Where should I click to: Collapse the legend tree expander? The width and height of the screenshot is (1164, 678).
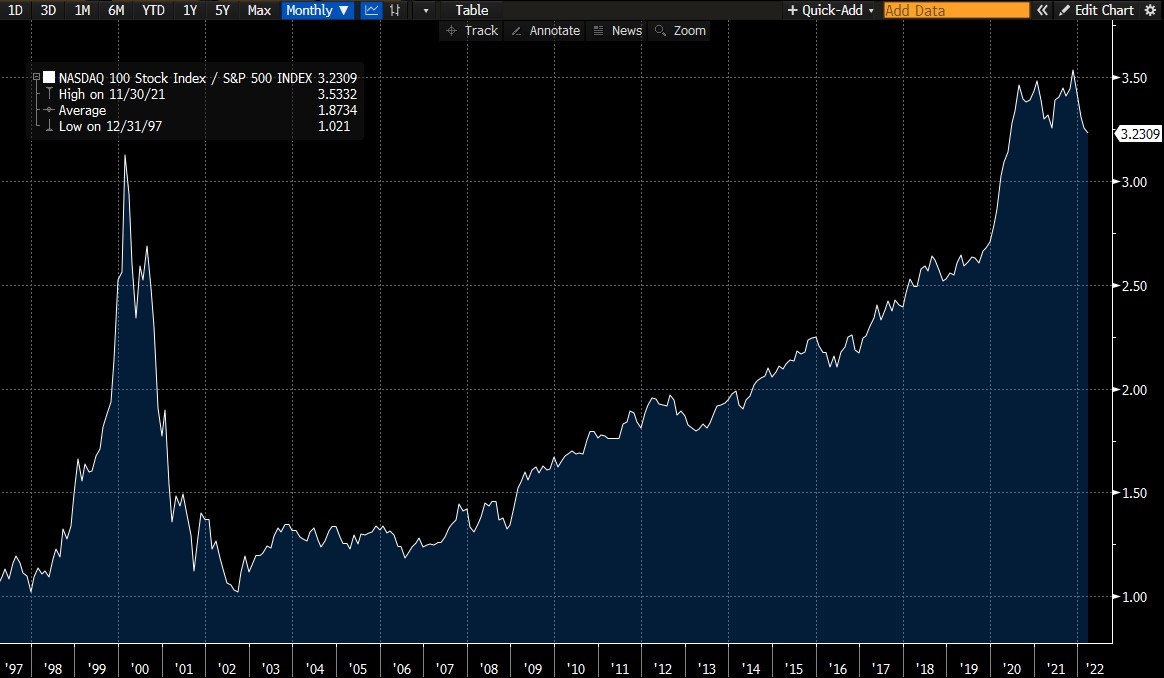tap(37, 77)
